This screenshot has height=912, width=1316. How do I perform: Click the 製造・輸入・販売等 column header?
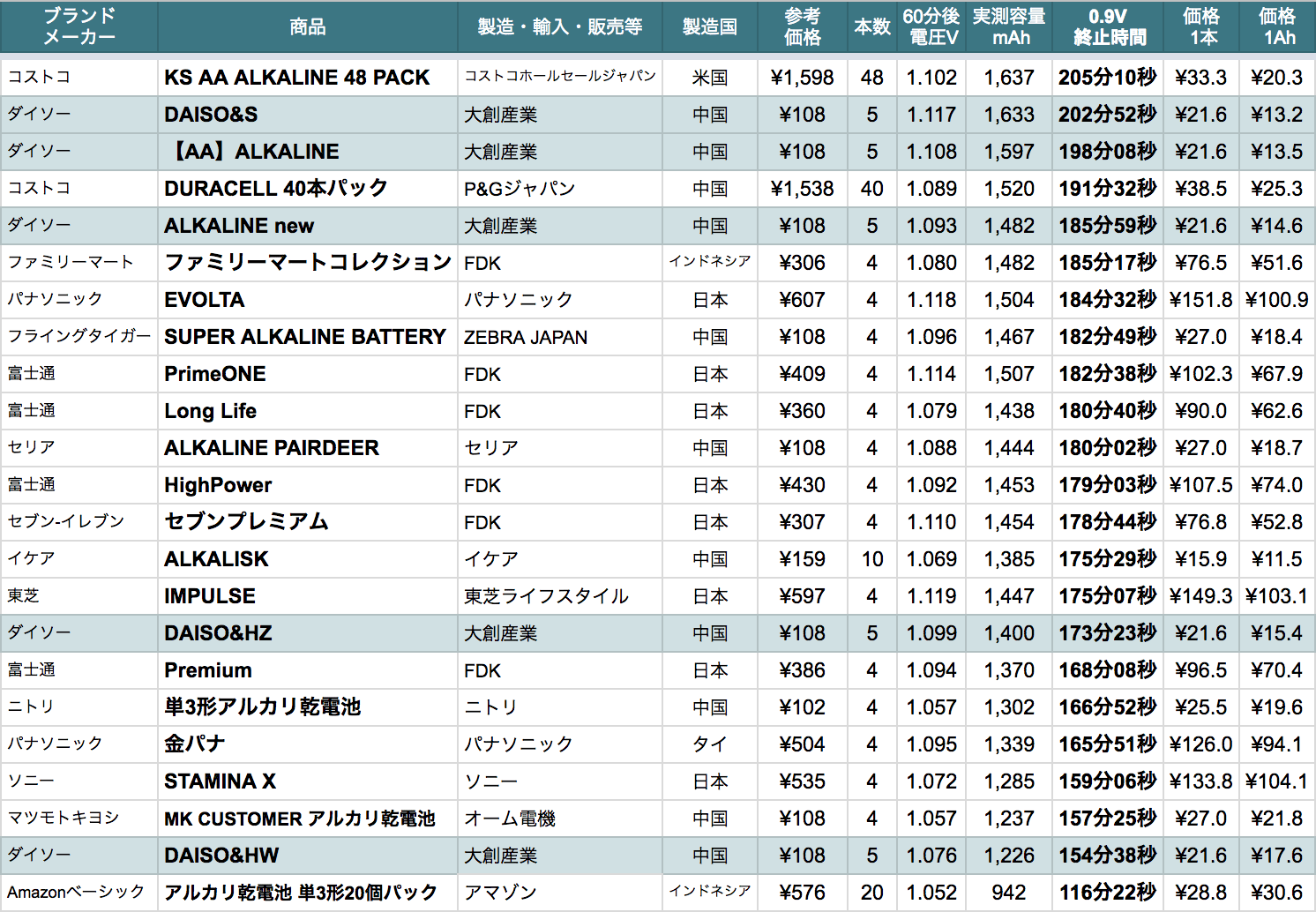[560, 26]
